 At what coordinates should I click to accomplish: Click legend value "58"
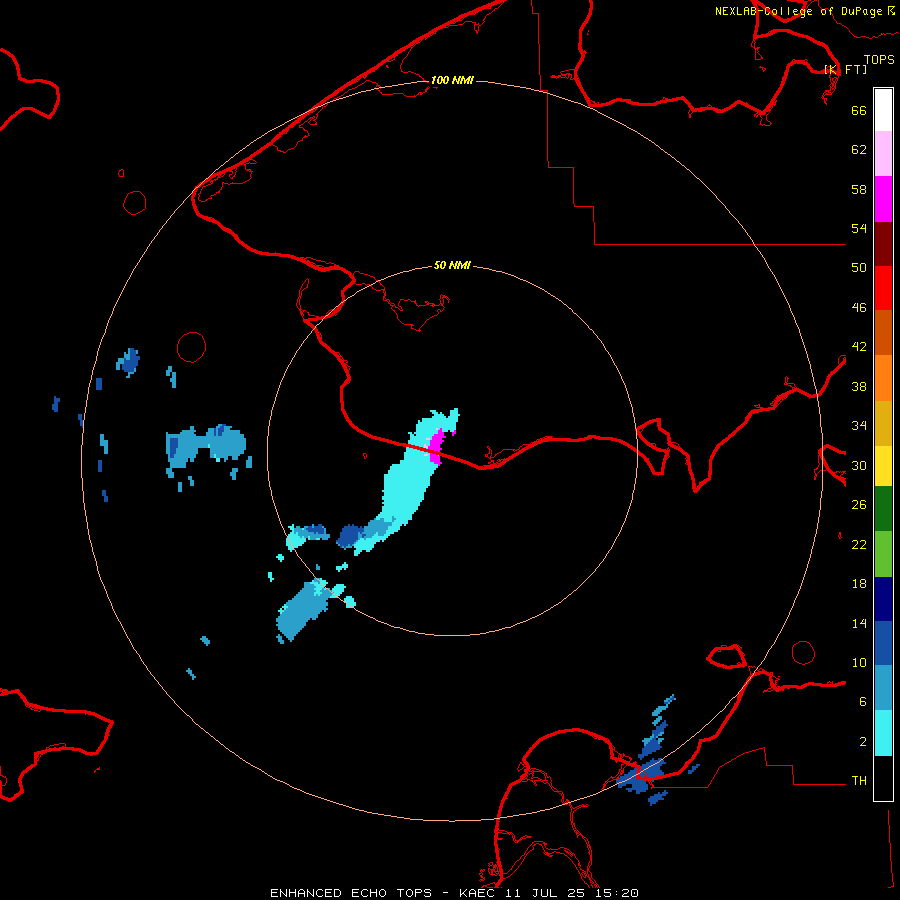coord(859,189)
